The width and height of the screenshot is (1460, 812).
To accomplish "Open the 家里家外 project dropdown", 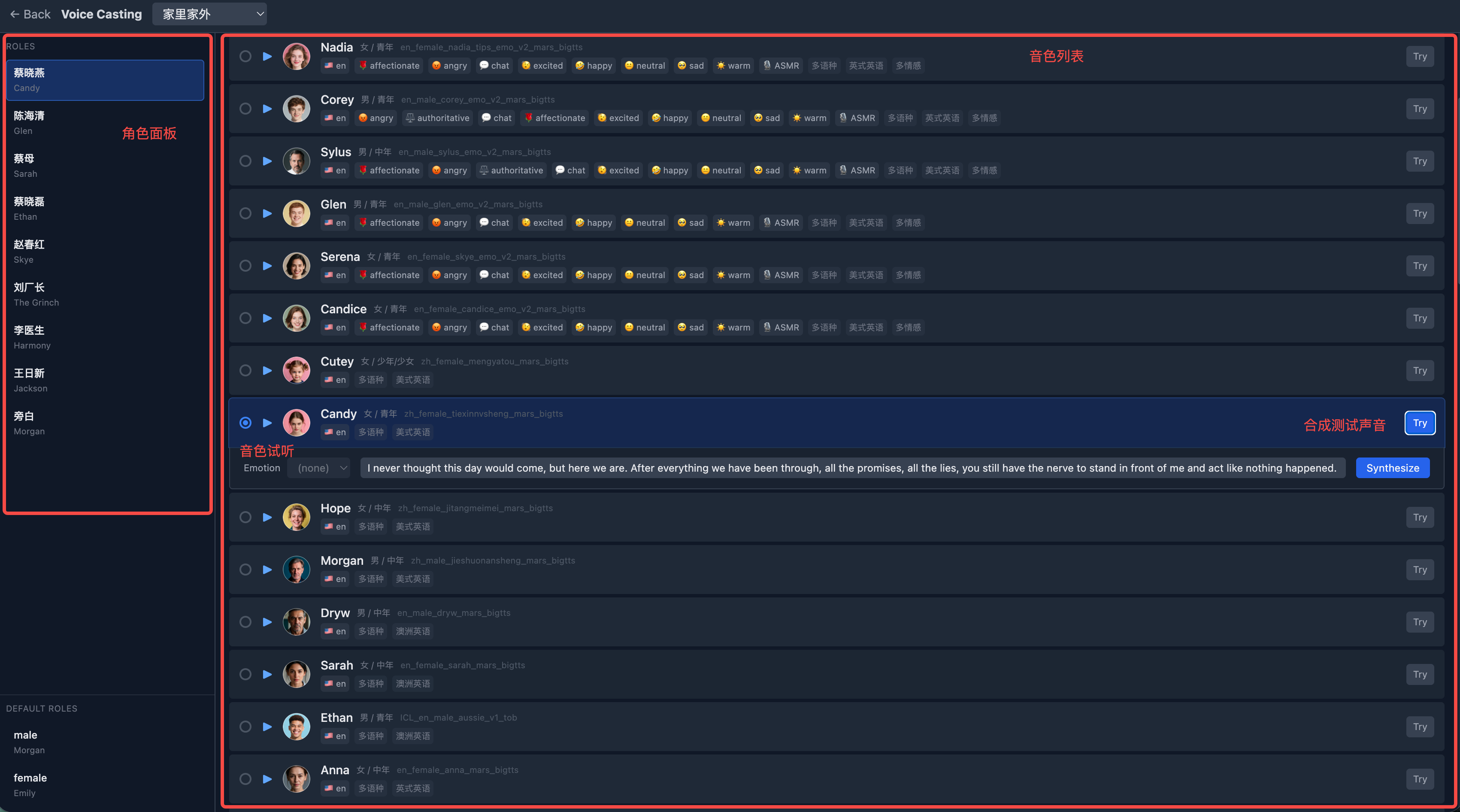I will point(209,14).
